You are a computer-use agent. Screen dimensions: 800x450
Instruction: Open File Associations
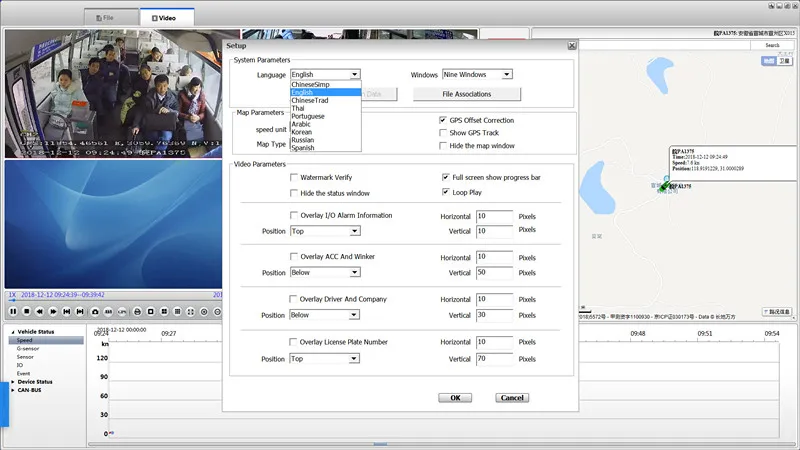(466, 94)
